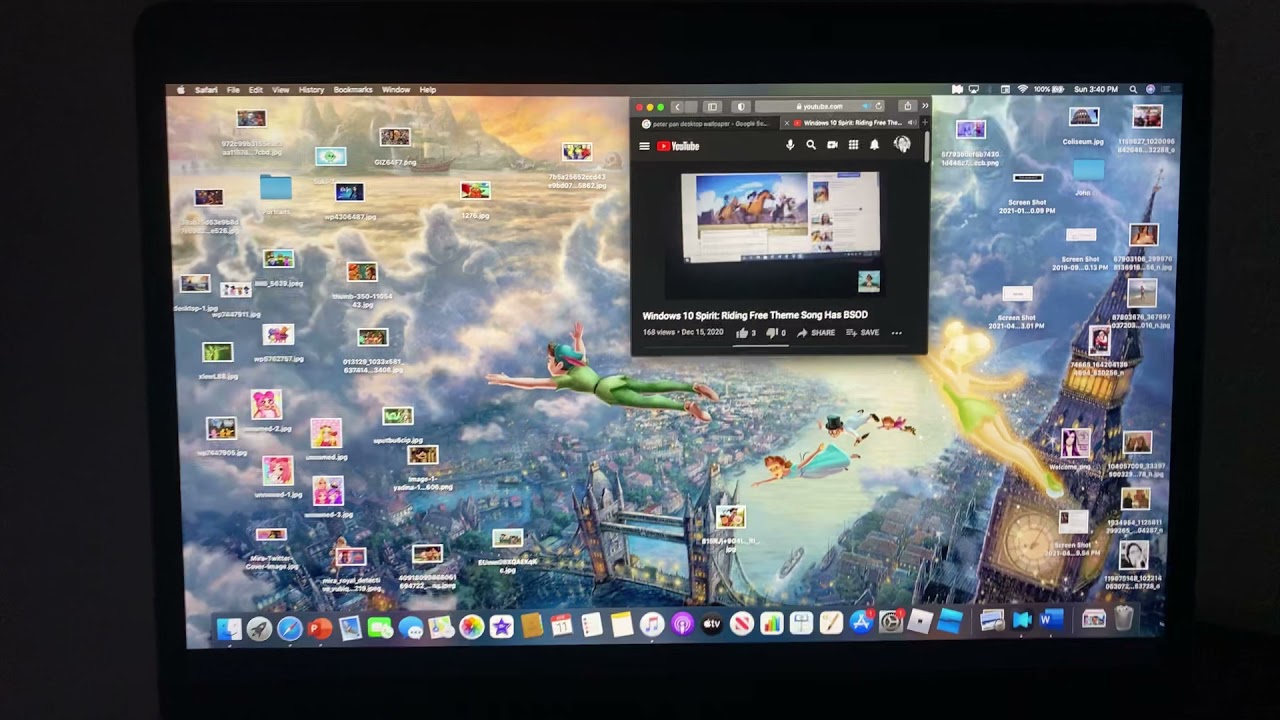Open Bookmarks menu in menu bar
This screenshot has width=1280, height=720.
pyautogui.click(x=353, y=90)
